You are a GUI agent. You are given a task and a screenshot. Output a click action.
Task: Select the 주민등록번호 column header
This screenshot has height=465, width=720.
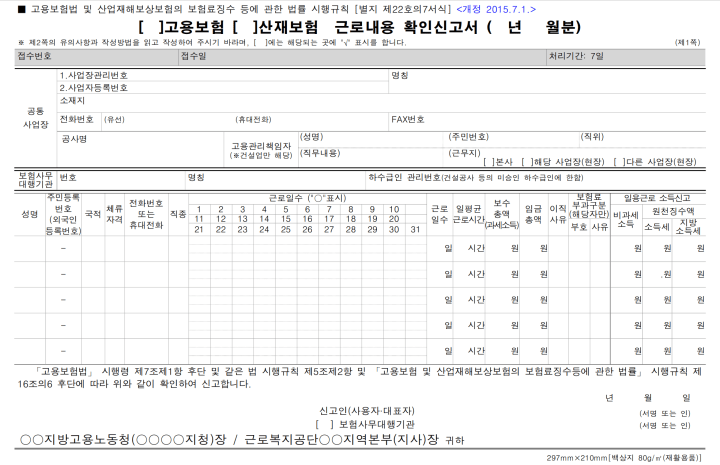63,214
